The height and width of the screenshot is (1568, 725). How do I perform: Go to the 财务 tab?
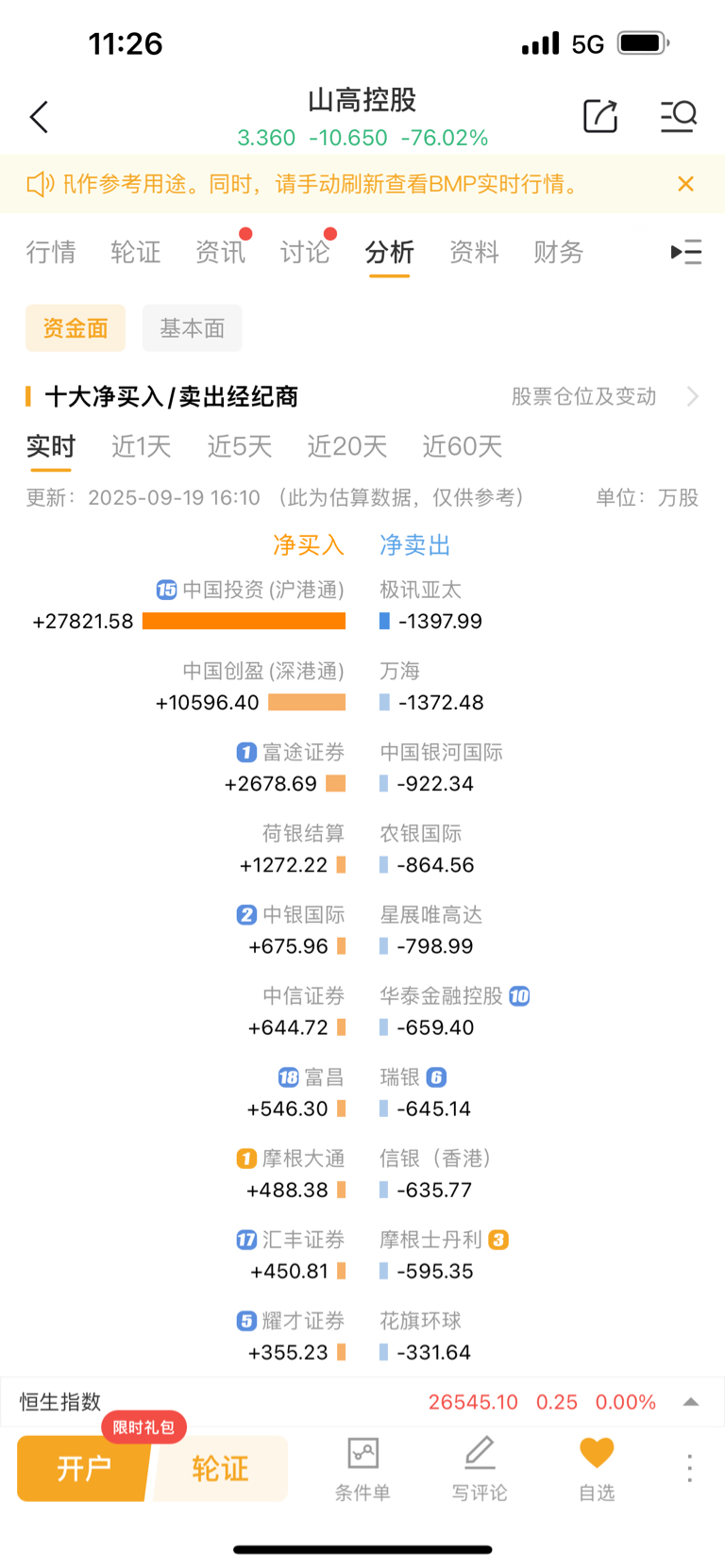click(559, 252)
